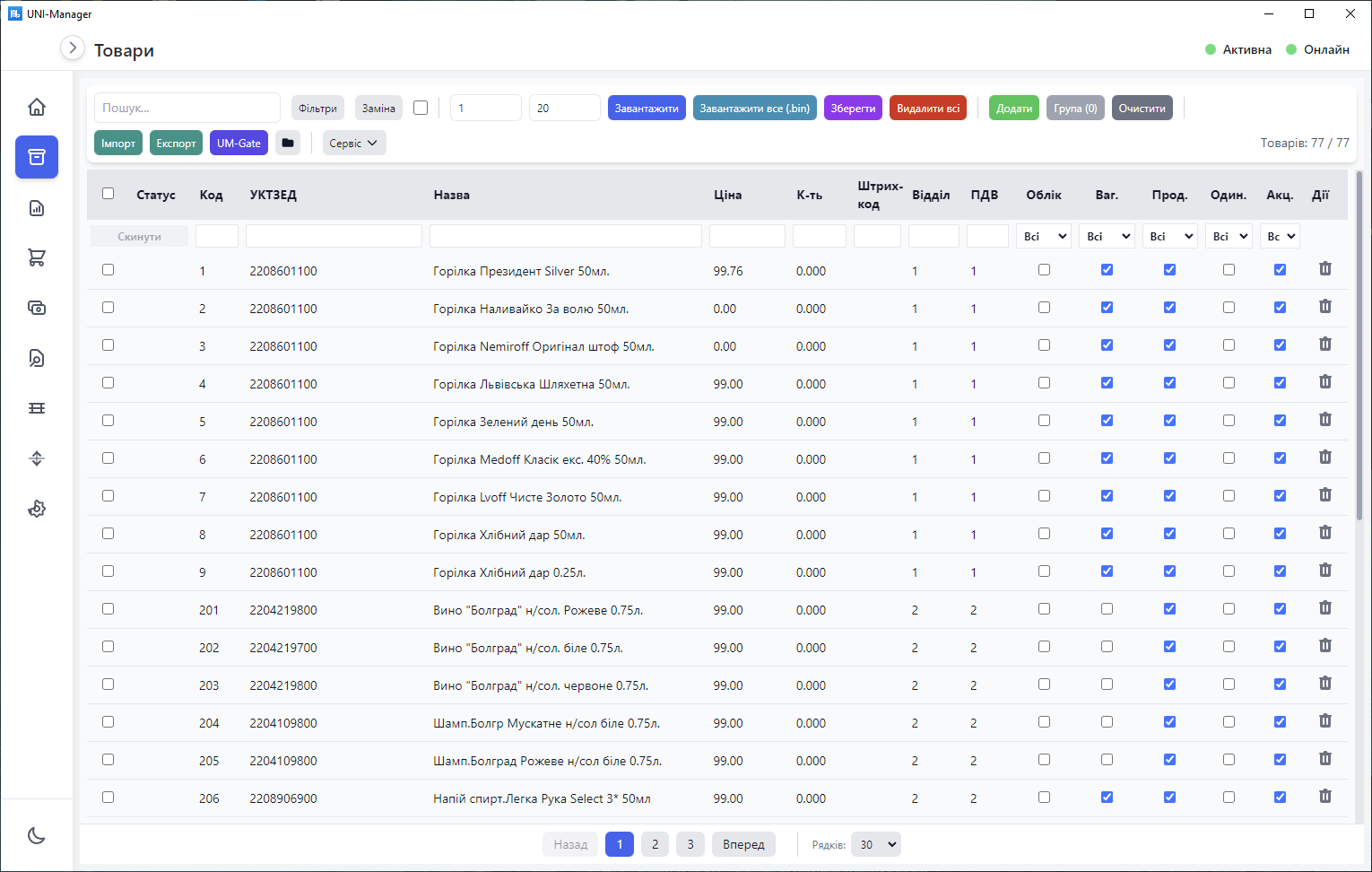The height and width of the screenshot is (872, 1372).
Task: Click the shopping cart sidebar icon
Action: (x=37, y=257)
